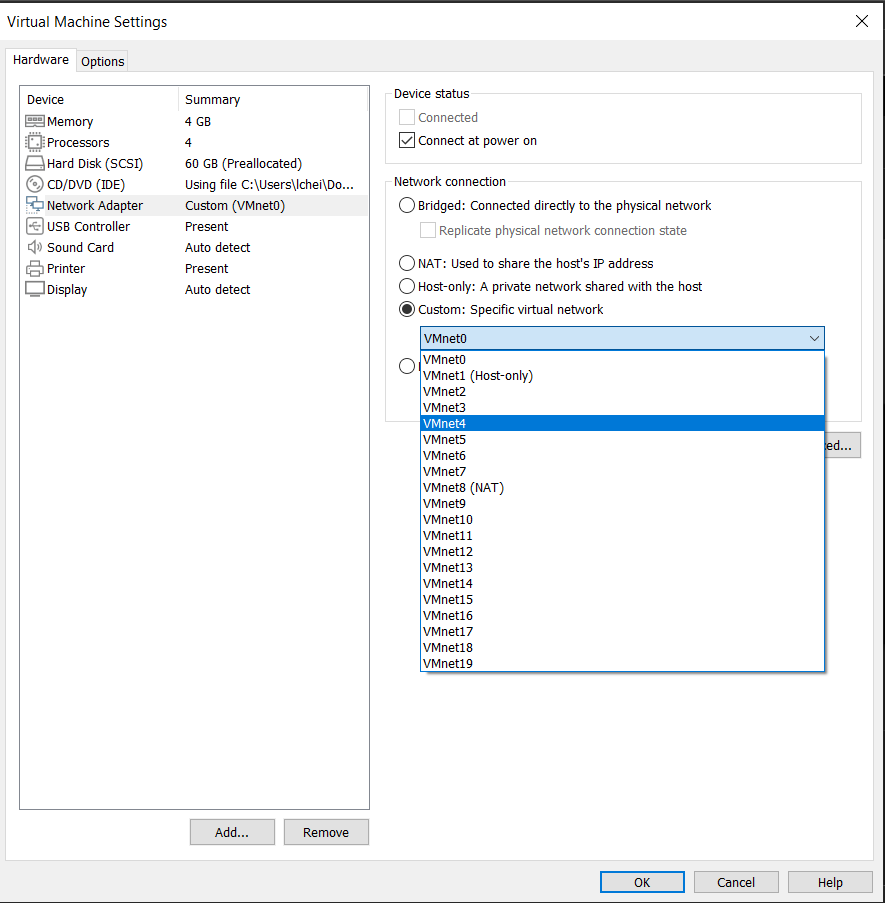Pick VMnet11 from the dropdown list

[x=622, y=536]
